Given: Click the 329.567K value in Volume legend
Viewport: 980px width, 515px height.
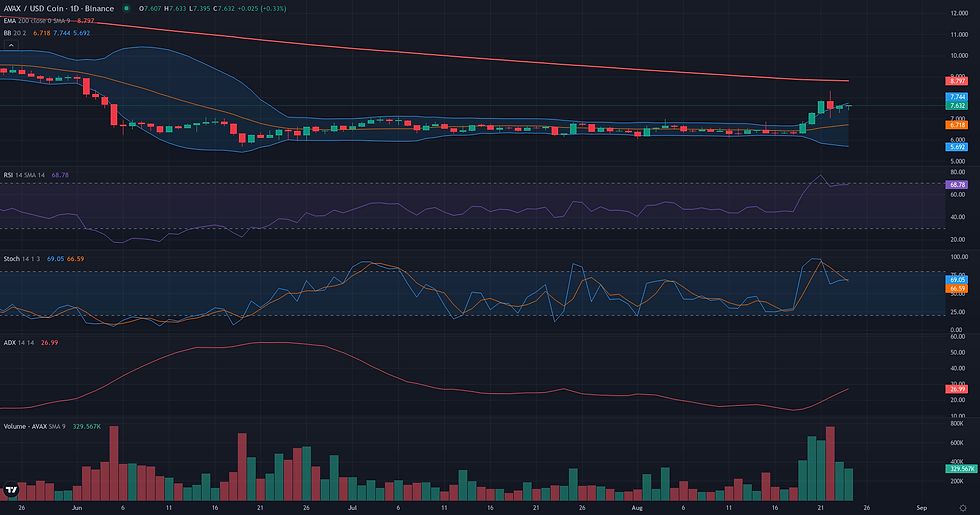Looking at the screenshot, I should 87,426.
